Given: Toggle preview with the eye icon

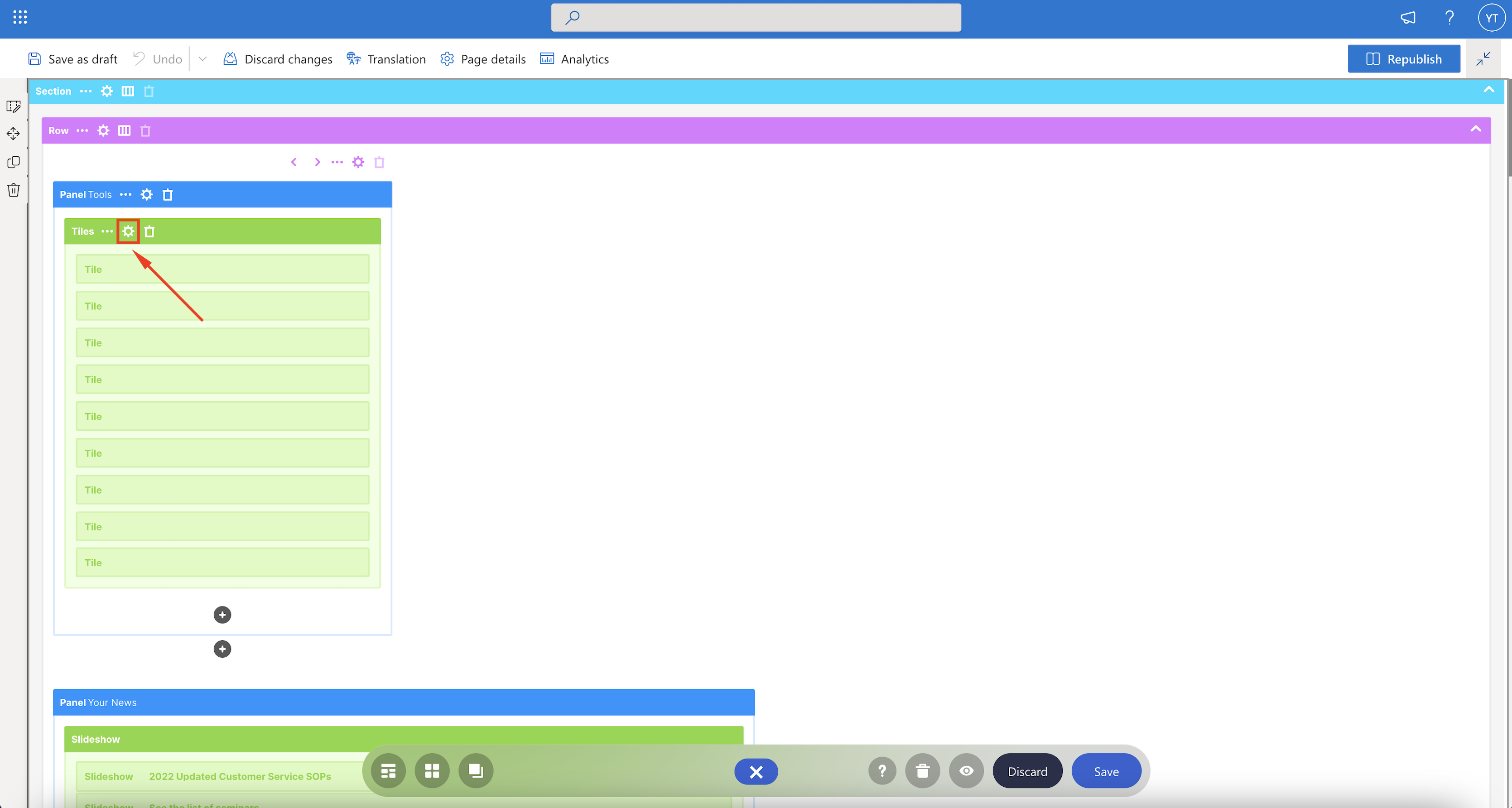Looking at the screenshot, I should click(x=966, y=771).
